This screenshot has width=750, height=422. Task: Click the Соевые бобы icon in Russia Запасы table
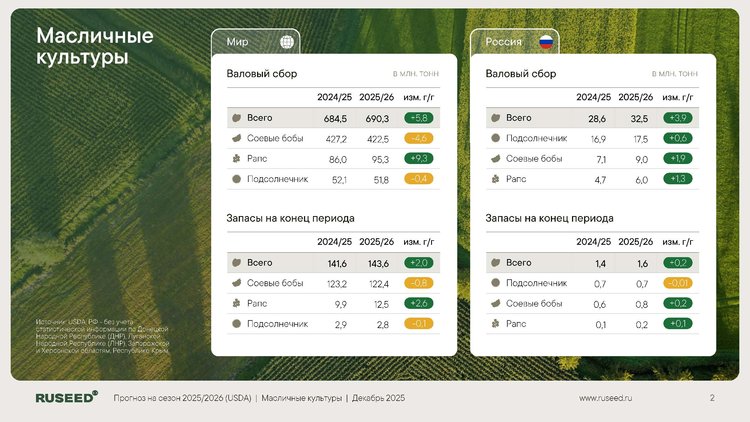point(494,303)
